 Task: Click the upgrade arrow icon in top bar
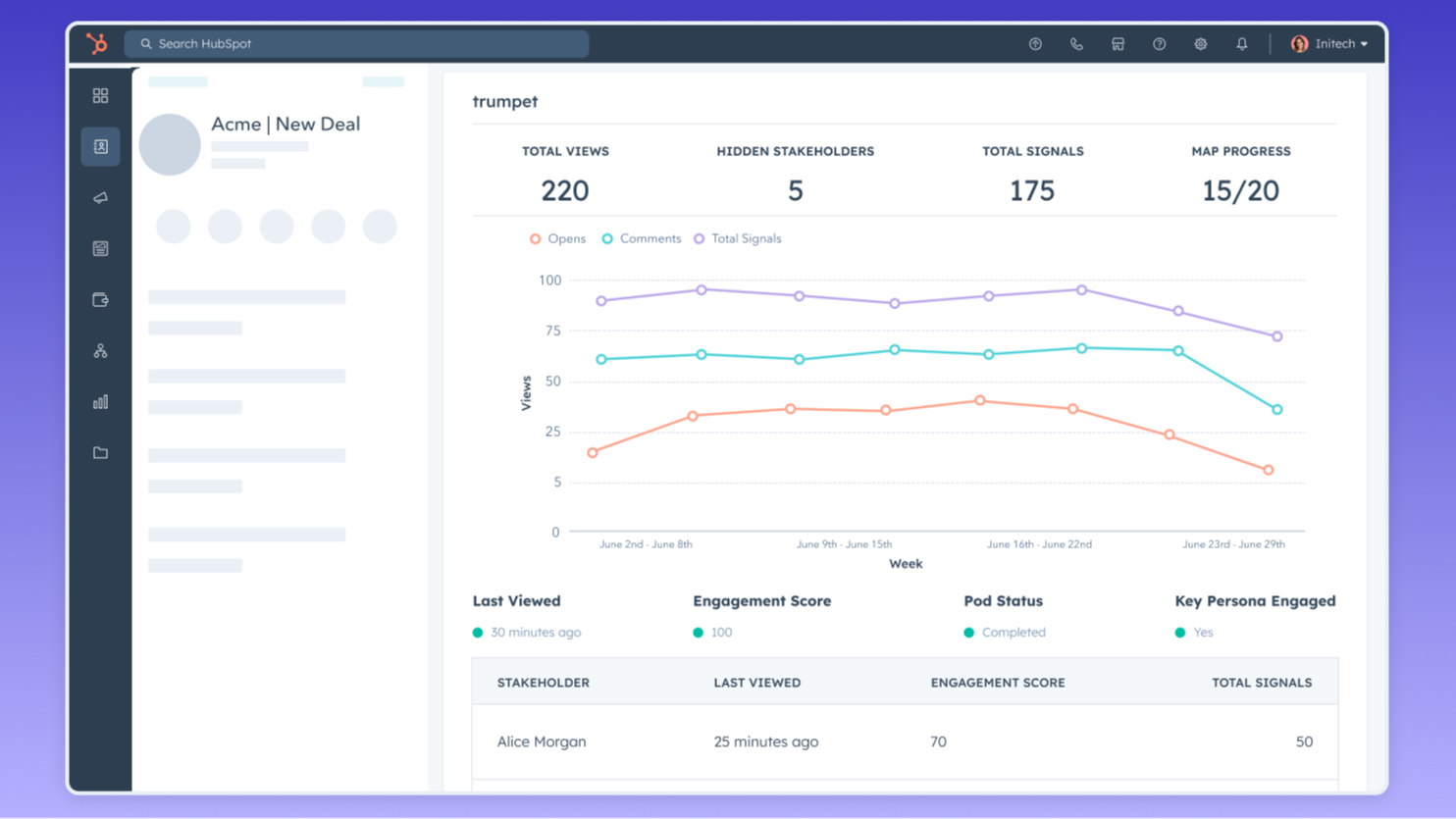1035,44
